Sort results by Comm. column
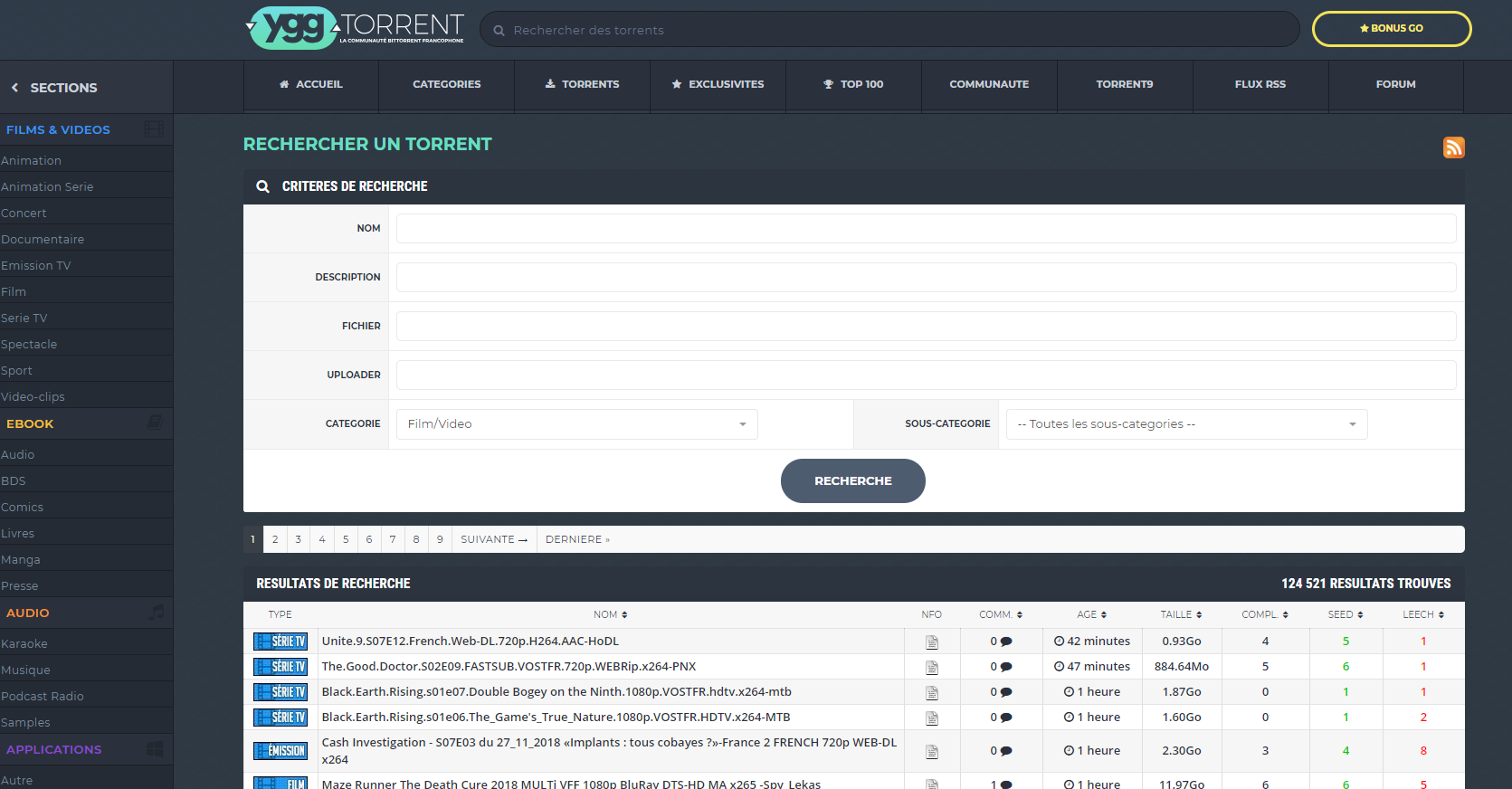 tap(1001, 615)
